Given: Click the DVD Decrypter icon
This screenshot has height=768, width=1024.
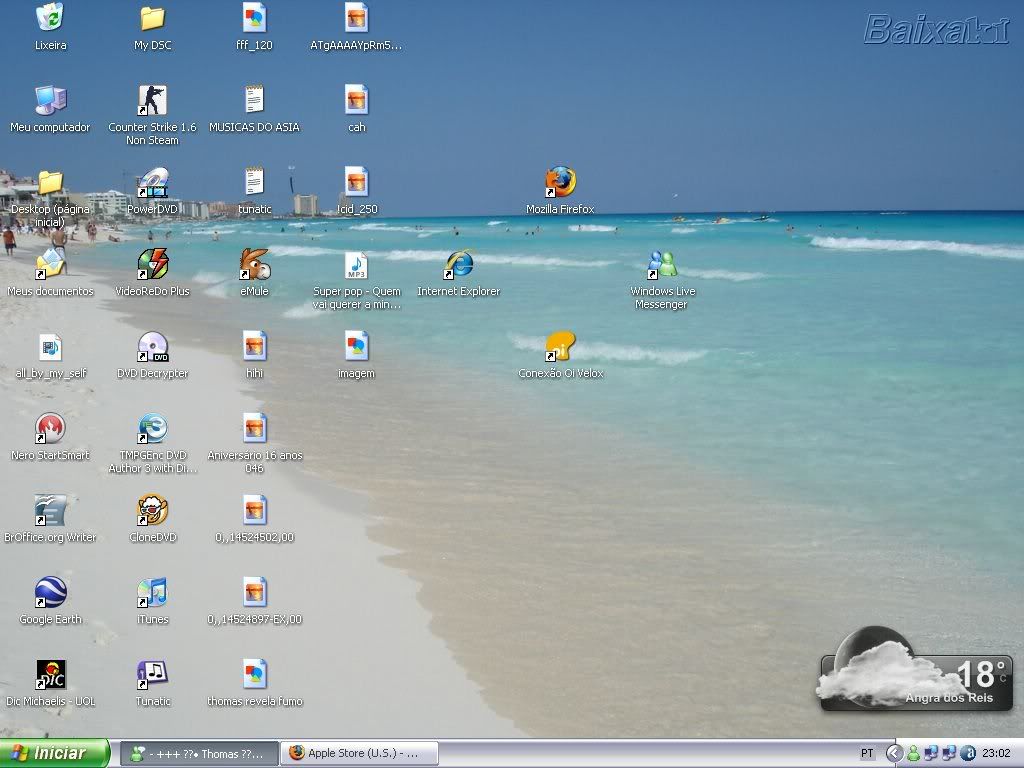Looking at the screenshot, I should (152, 347).
